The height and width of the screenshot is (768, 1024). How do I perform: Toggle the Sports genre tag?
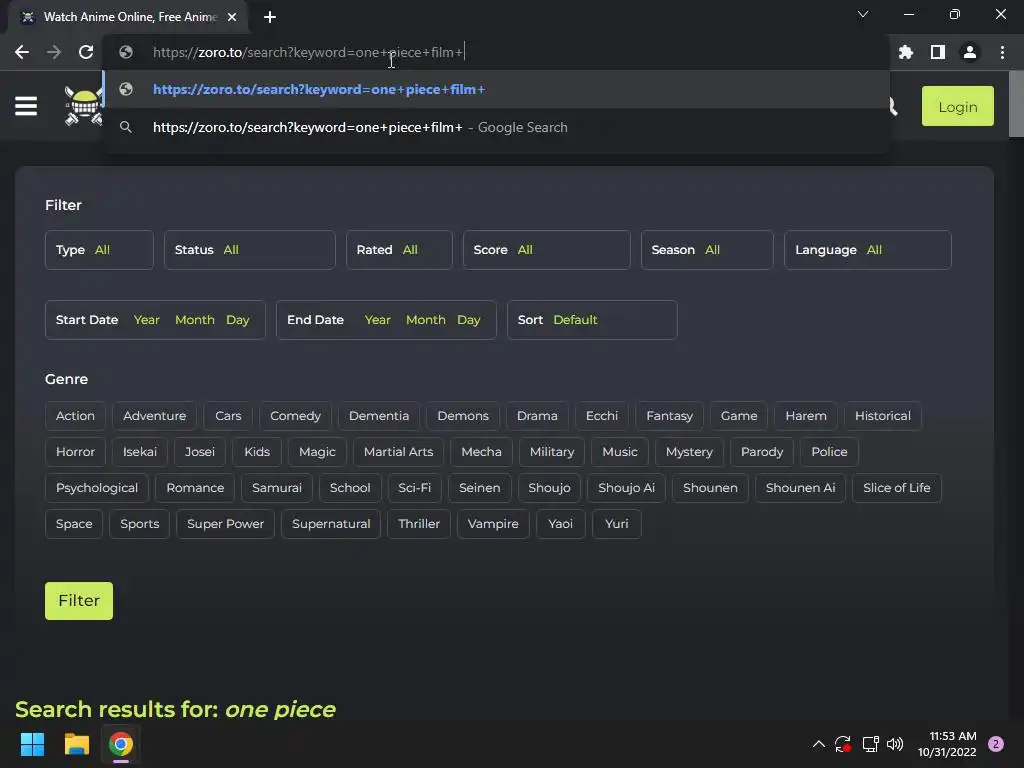click(140, 524)
